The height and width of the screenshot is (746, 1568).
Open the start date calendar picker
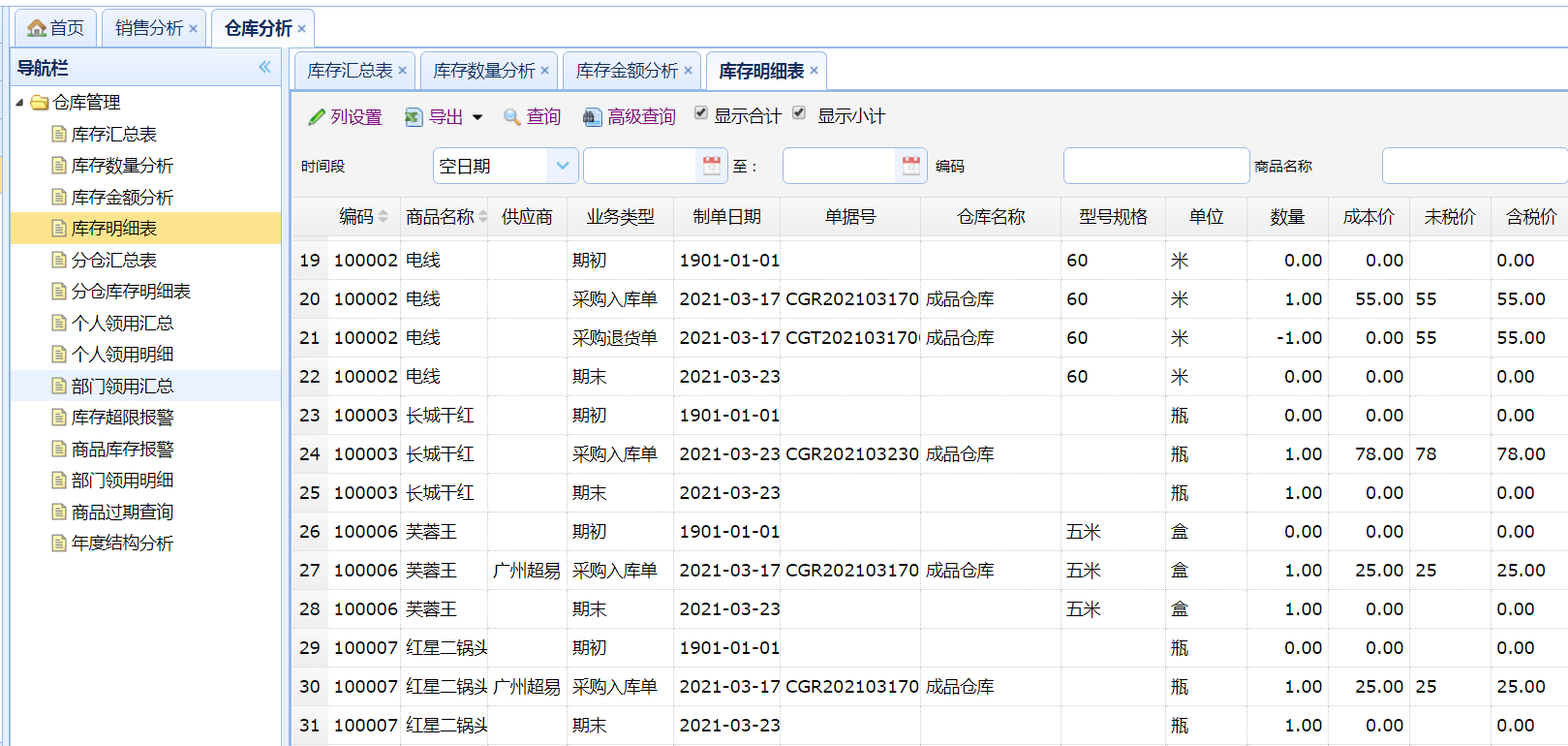coord(712,166)
